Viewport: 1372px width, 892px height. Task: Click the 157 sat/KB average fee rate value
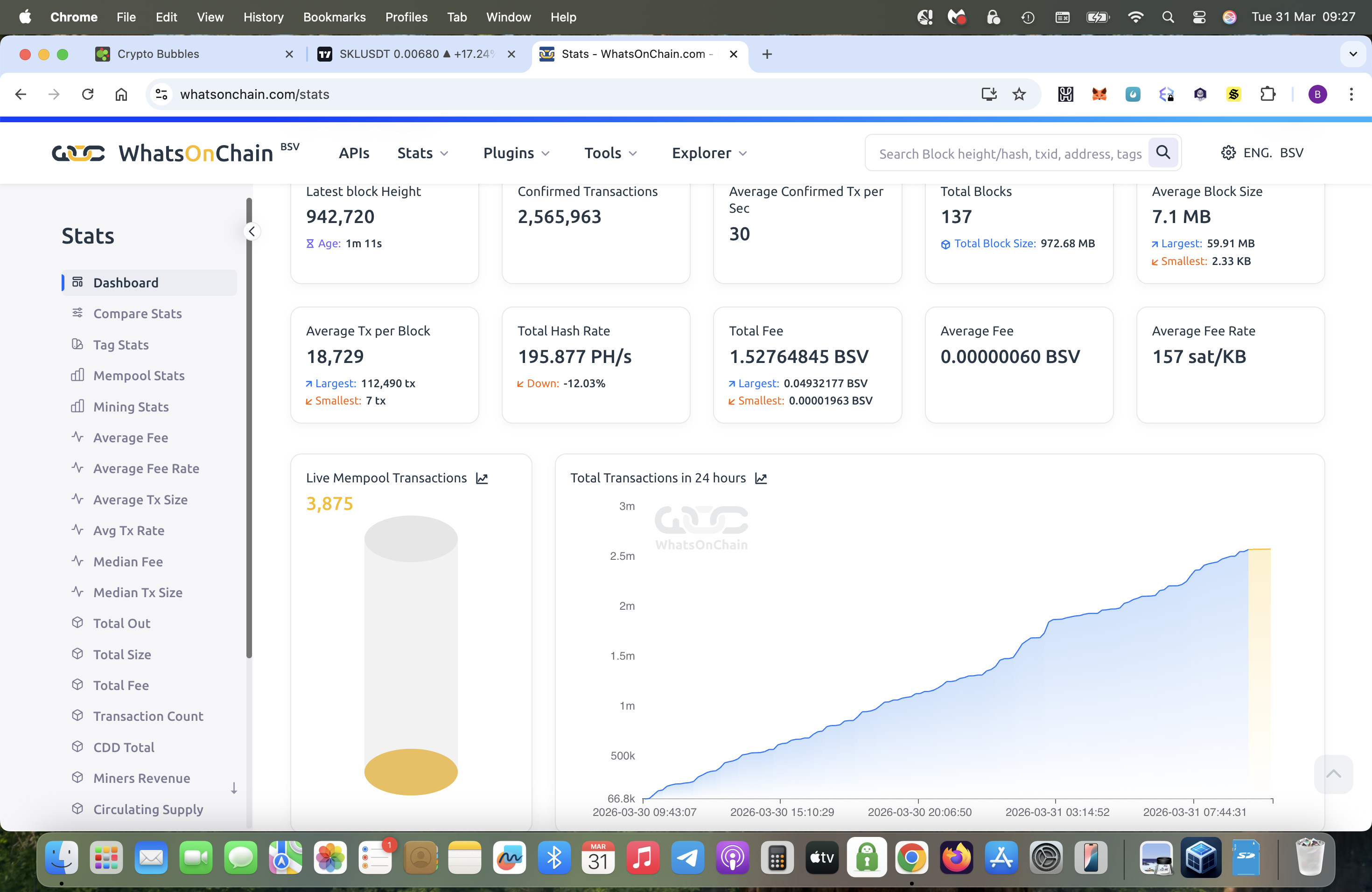[x=1199, y=356]
